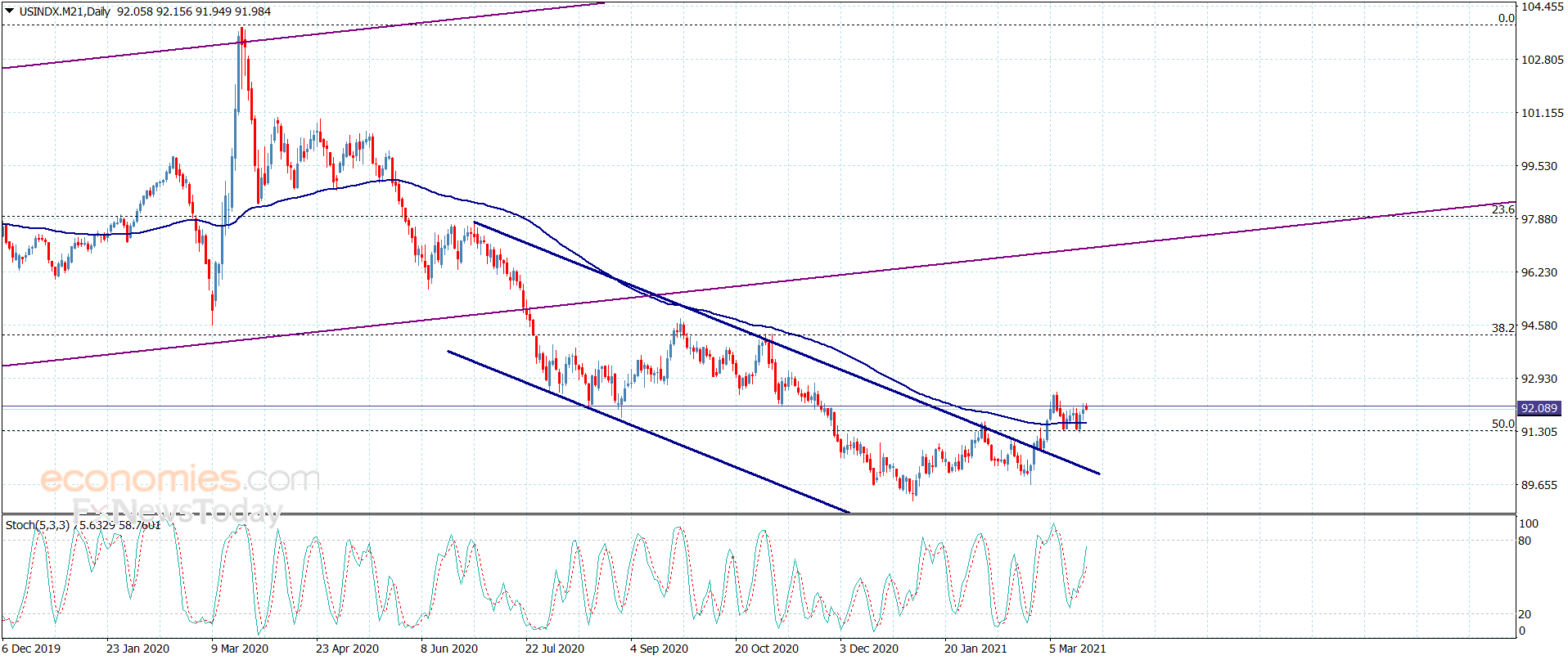The height and width of the screenshot is (660, 1568).
Task: Click the FxNewsToday watermark text
Action: [177, 511]
